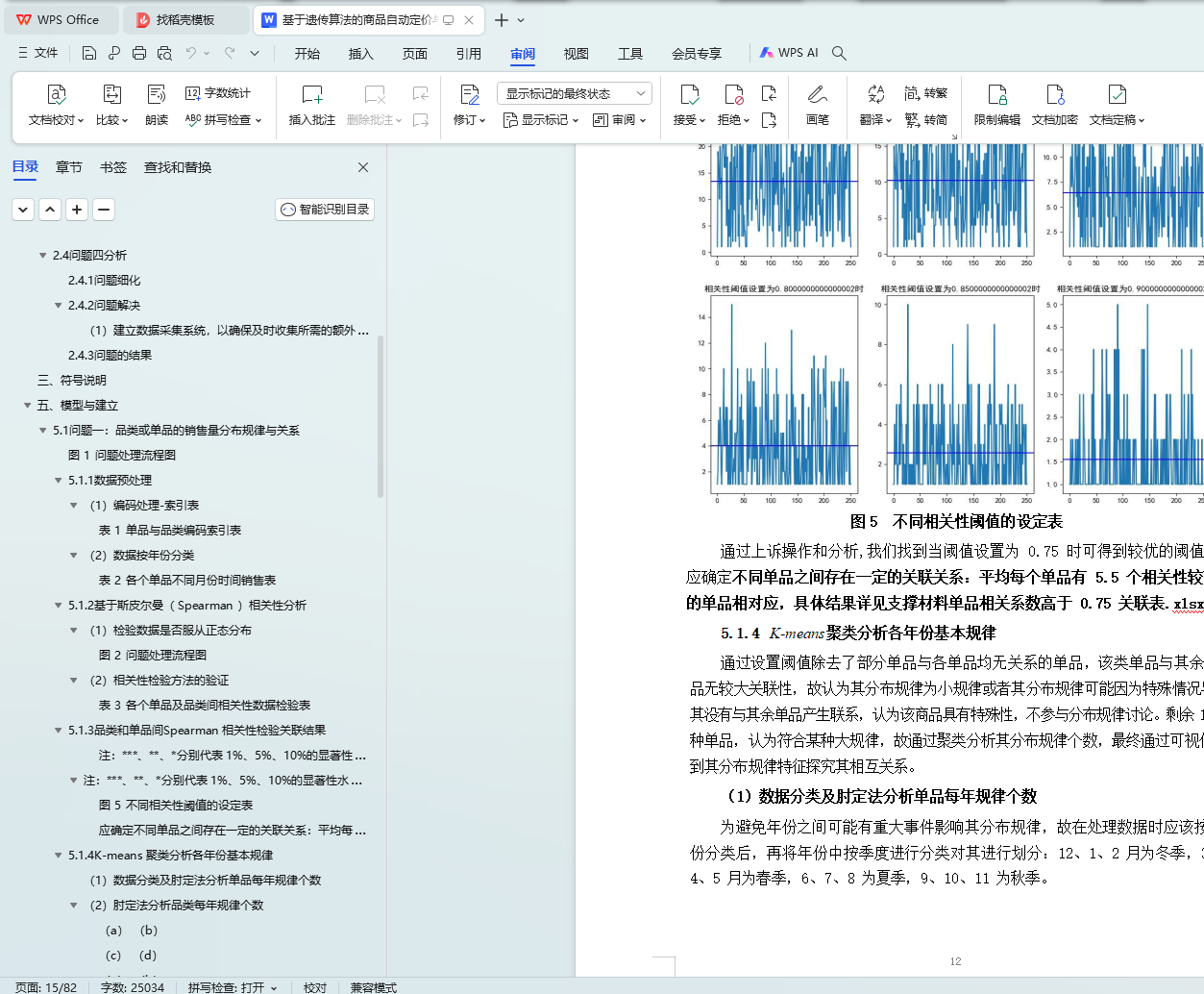This screenshot has width=1204, height=994.
Task: Go to previous change icon beside 接受
Action: tap(769, 93)
